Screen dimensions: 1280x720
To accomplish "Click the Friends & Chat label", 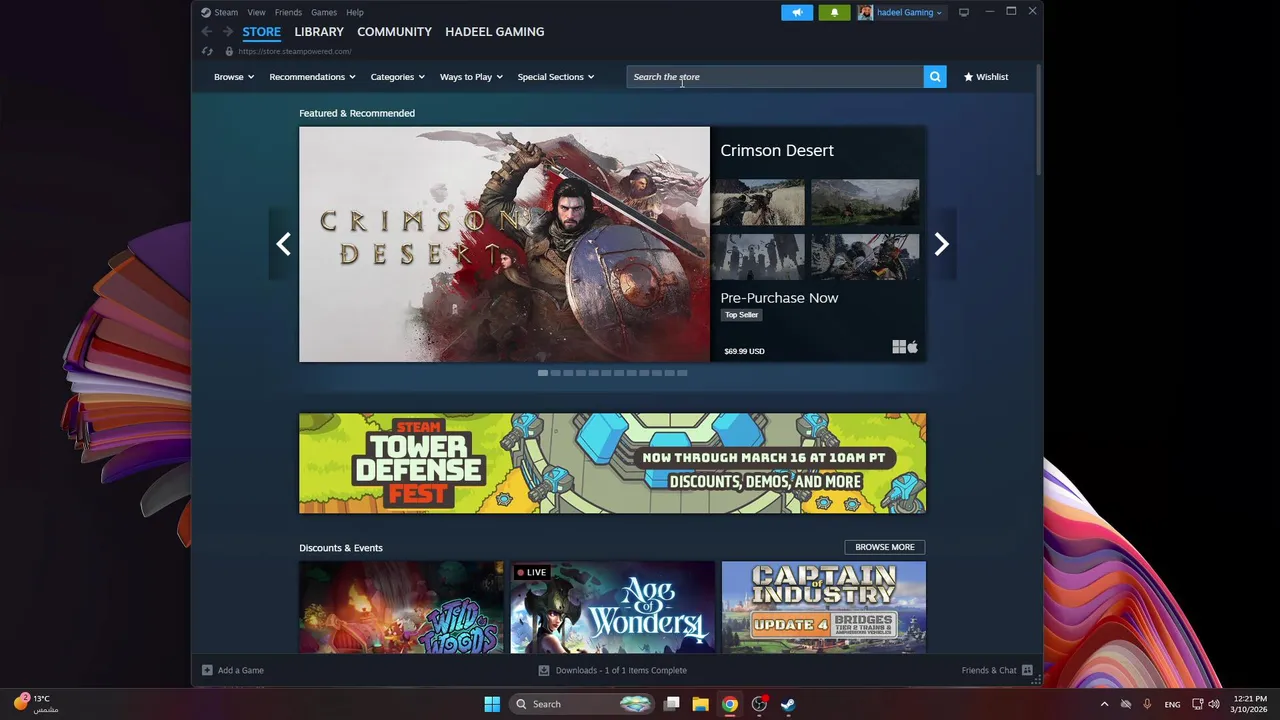I will pos(989,670).
